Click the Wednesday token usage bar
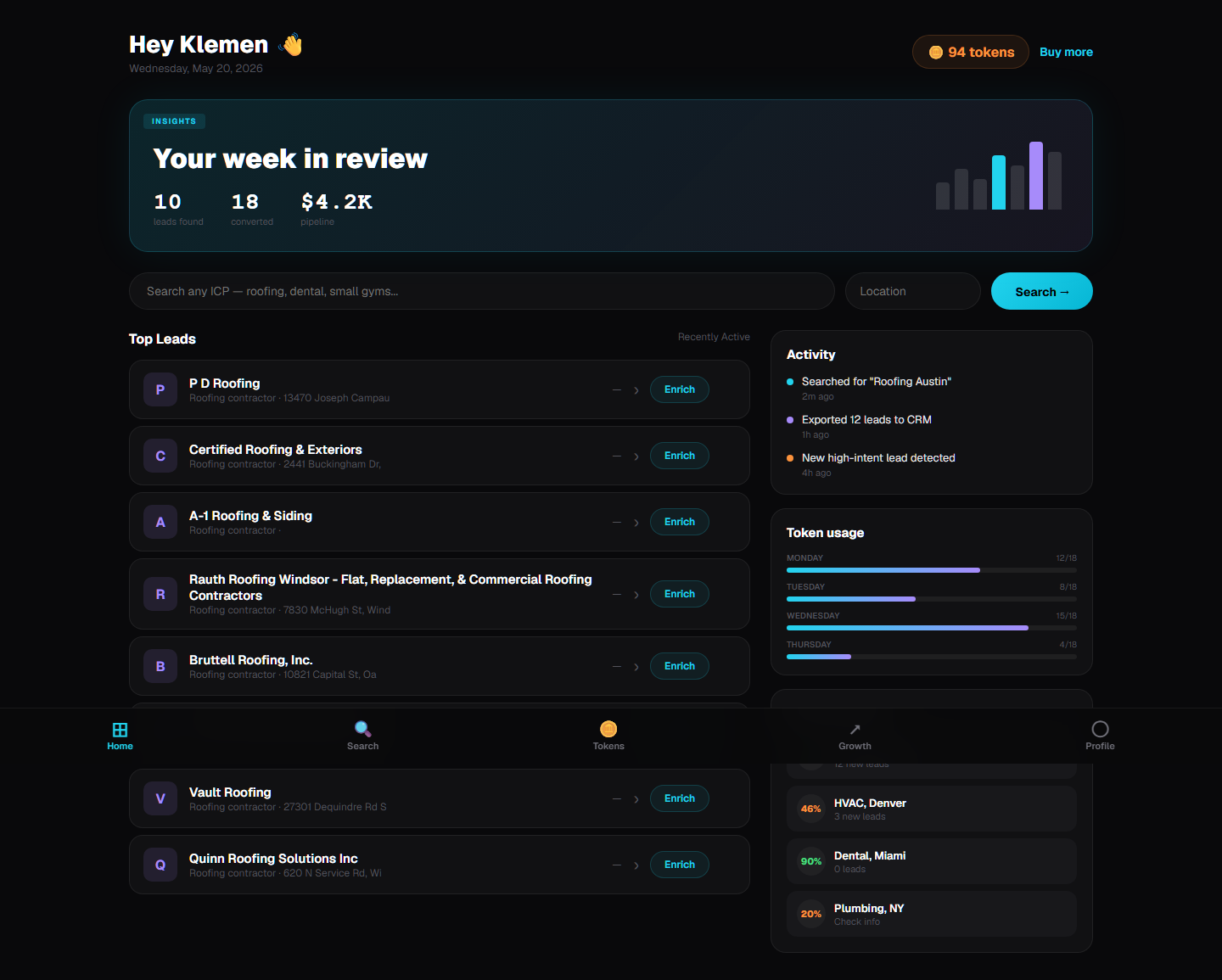Image resolution: width=1222 pixels, height=980 pixels. [932, 628]
